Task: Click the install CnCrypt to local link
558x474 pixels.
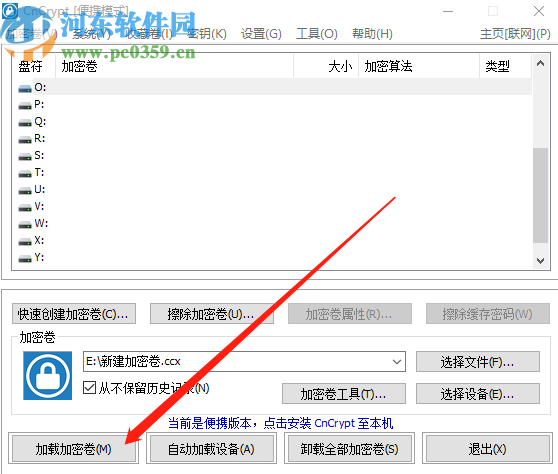Action: [281, 423]
